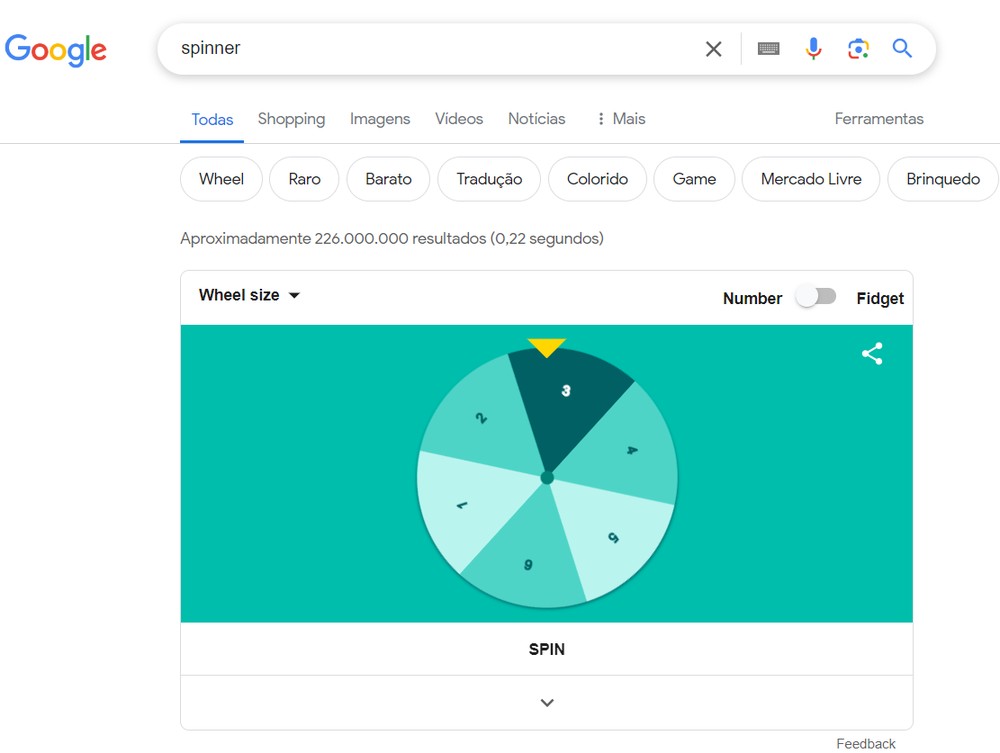Open the Wheel size dropdown

click(x=248, y=295)
